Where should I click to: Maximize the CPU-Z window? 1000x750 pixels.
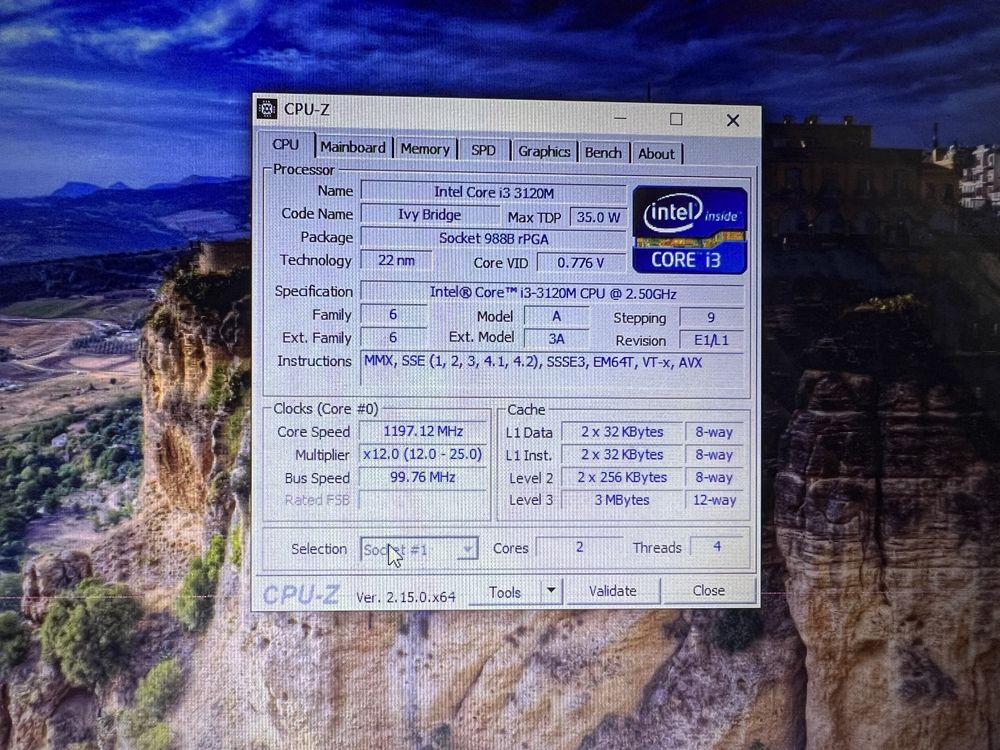pos(676,119)
